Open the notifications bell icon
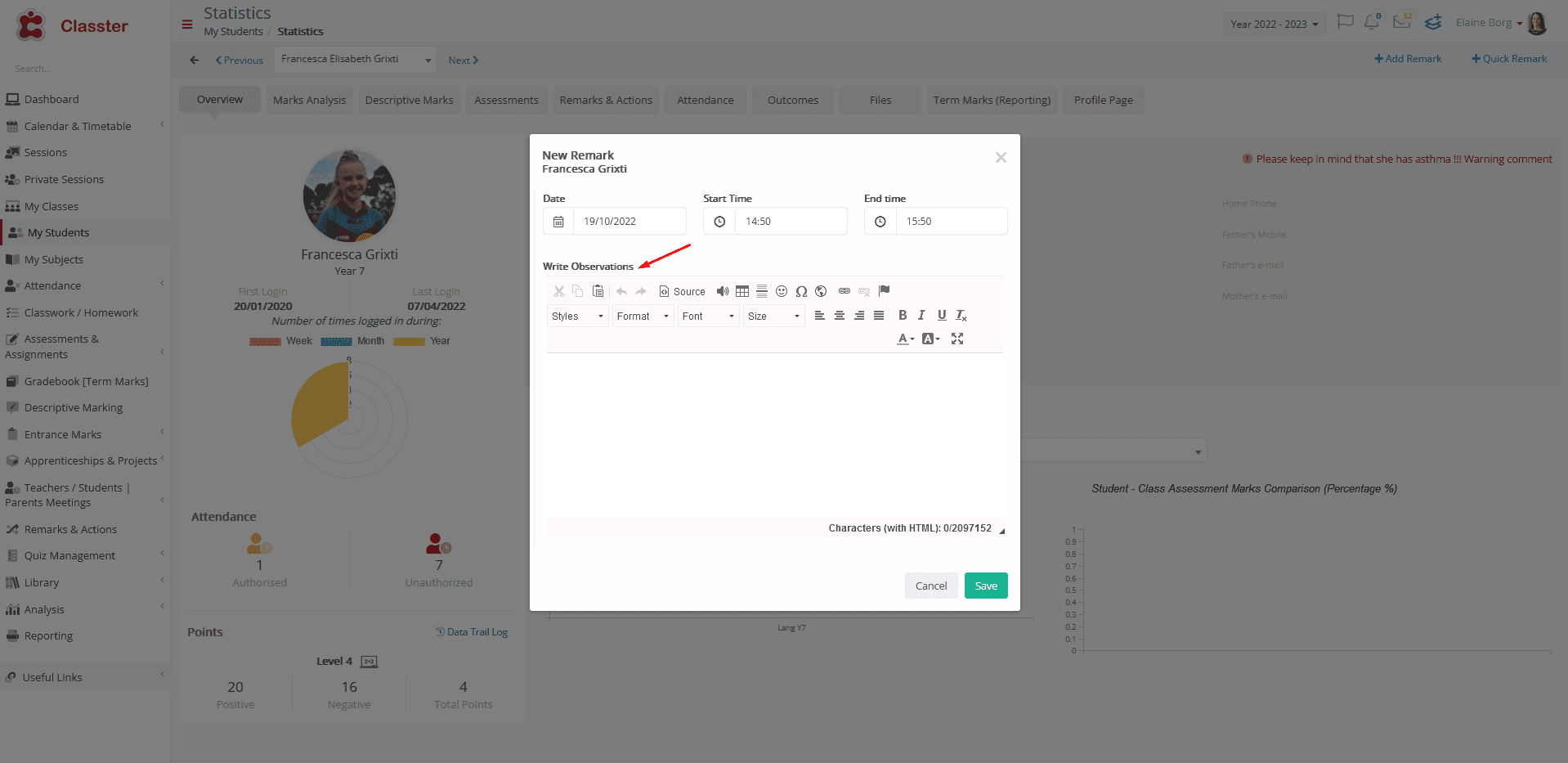 (1372, 22)
